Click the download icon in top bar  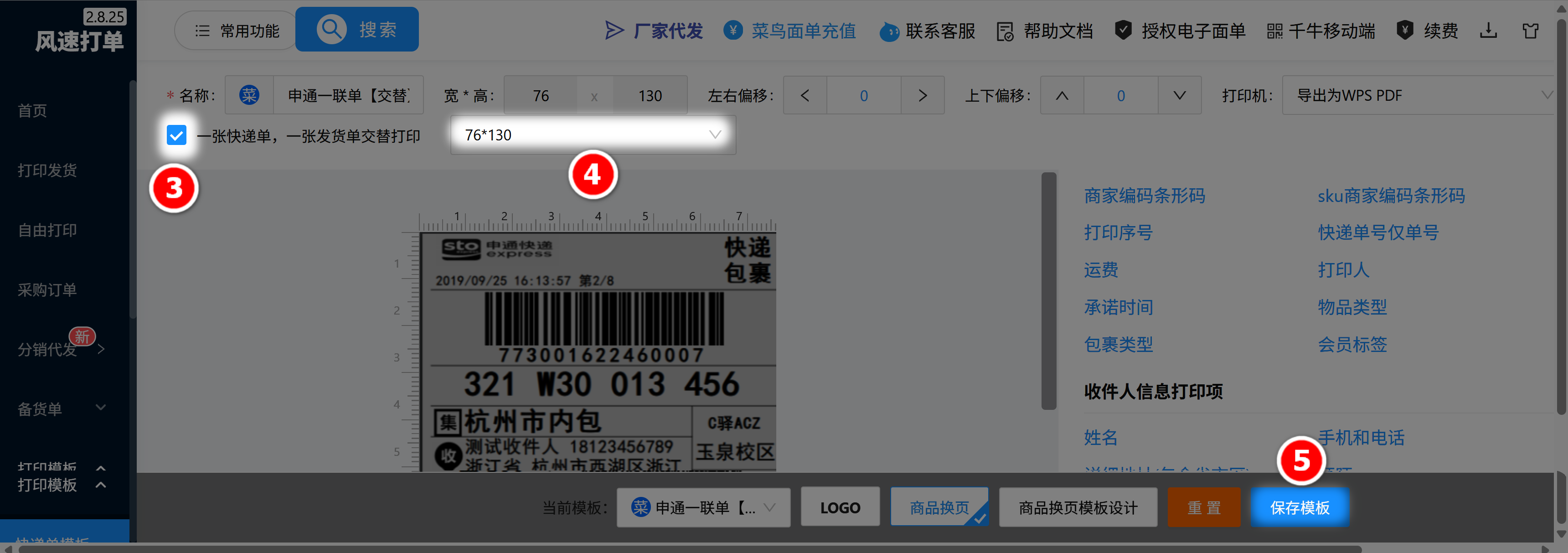(x=1488, y=30)
